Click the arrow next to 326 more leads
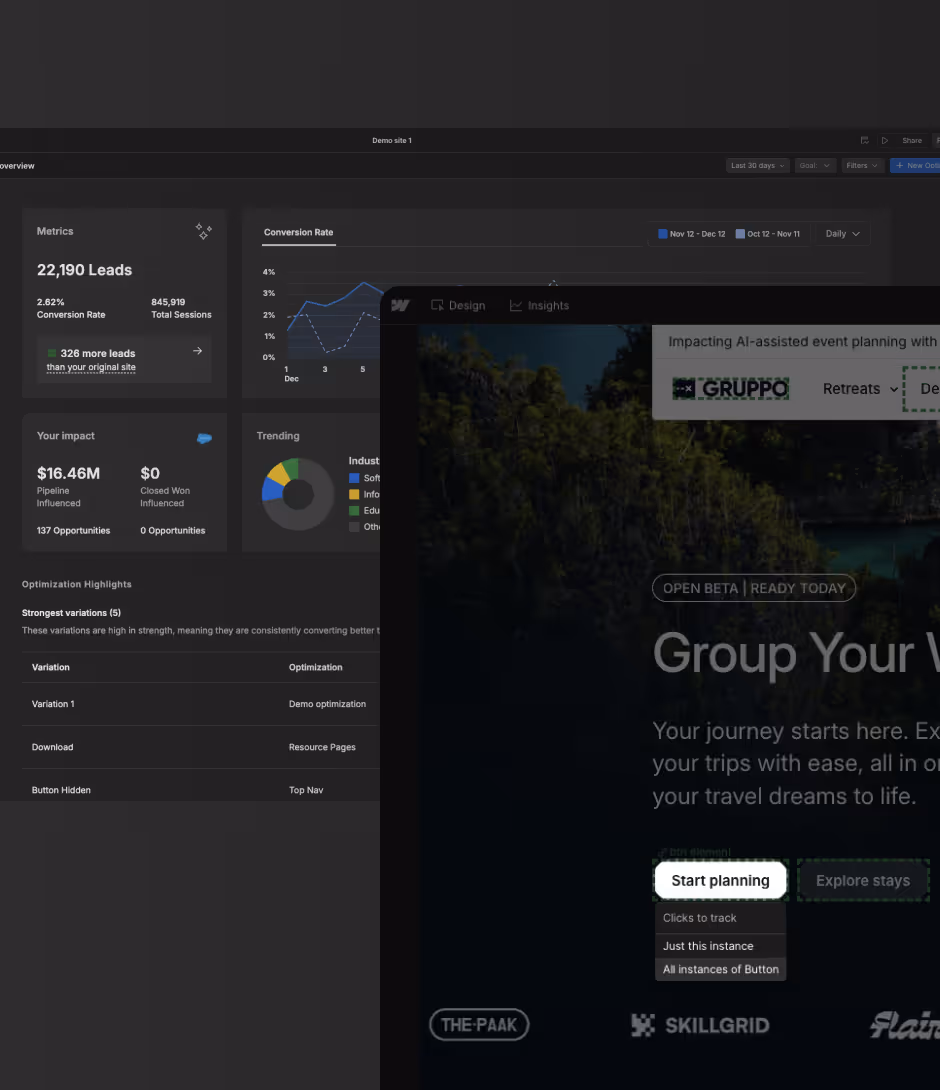Screen dimensions: 940x1090 (197, 351)
